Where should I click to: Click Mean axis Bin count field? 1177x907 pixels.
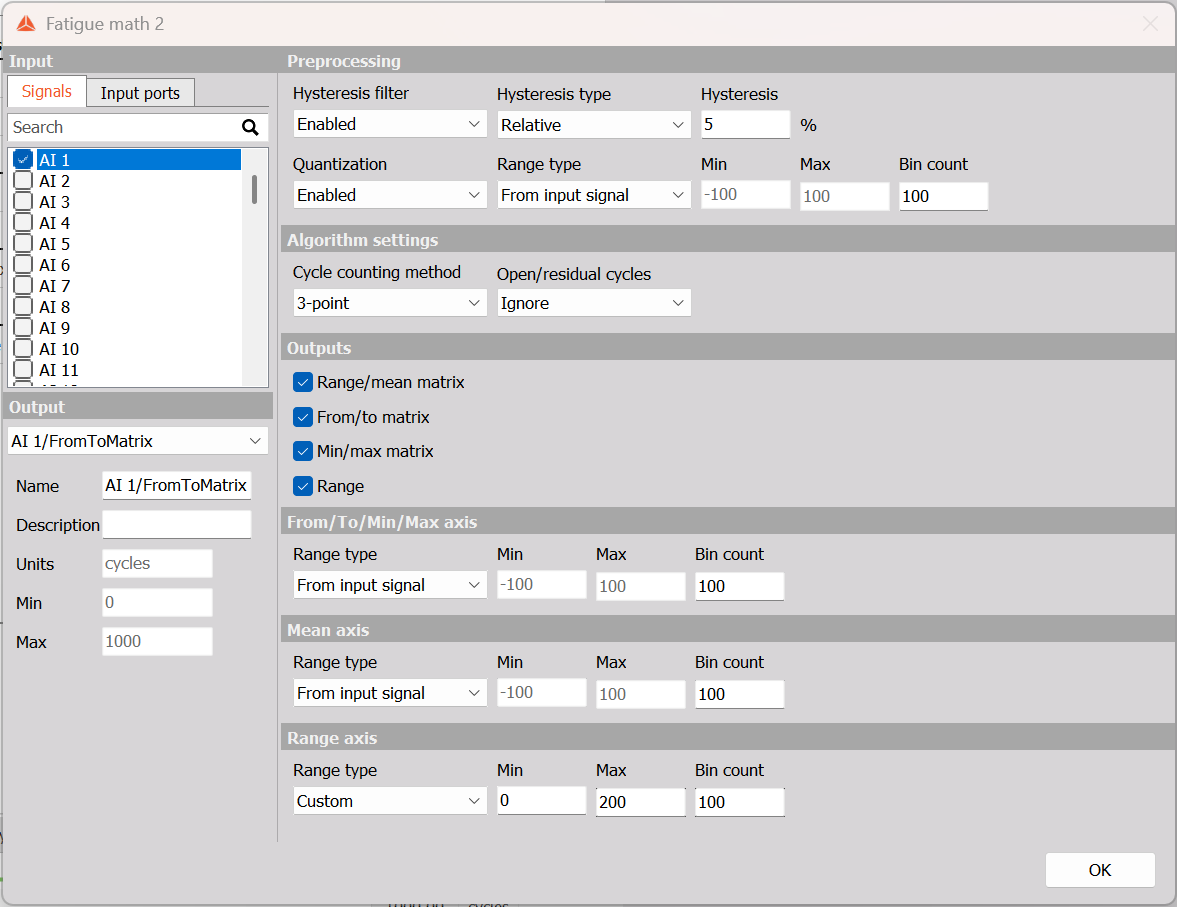click(739, 694)
